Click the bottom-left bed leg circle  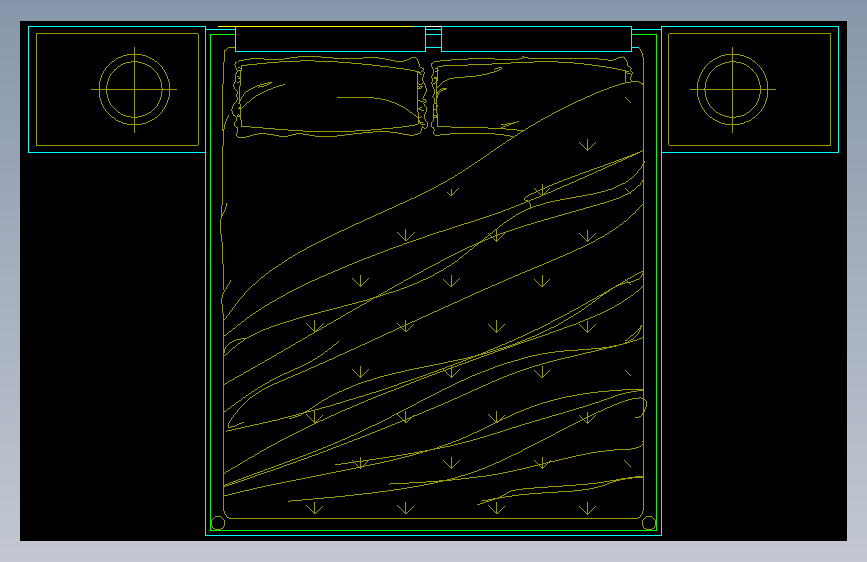(218, 523)
